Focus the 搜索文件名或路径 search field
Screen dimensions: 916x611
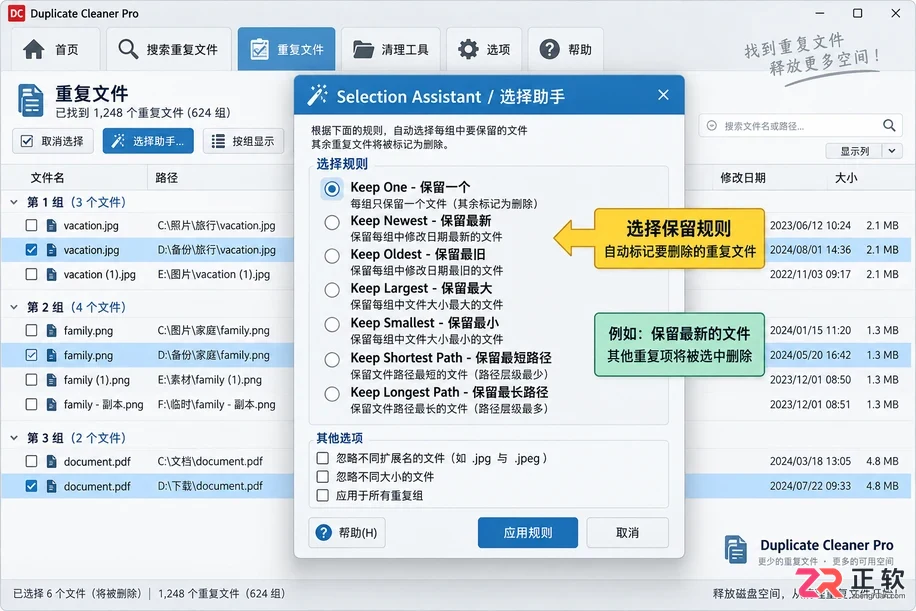tap(800, 126)
